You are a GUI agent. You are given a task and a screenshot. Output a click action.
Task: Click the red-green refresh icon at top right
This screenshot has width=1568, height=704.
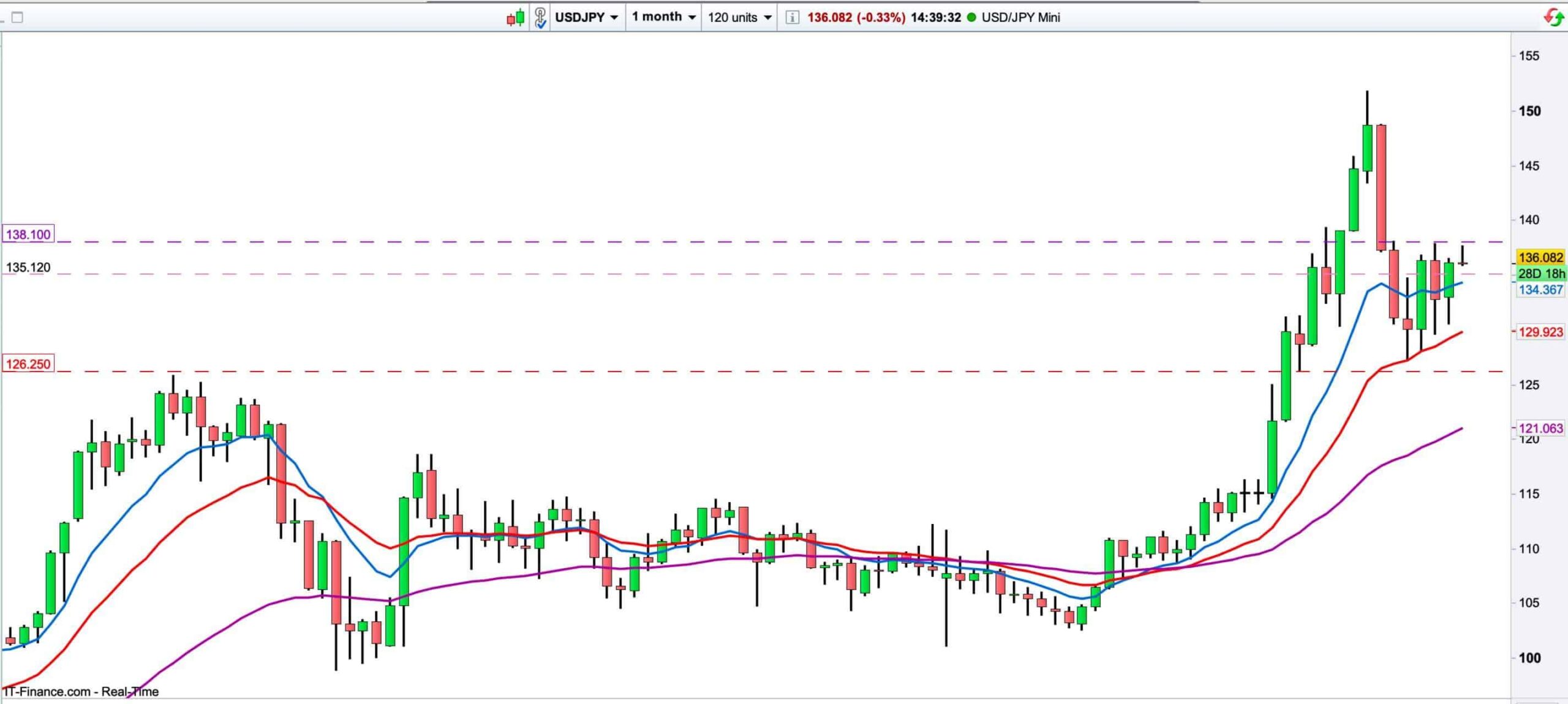coord(1553,17)
